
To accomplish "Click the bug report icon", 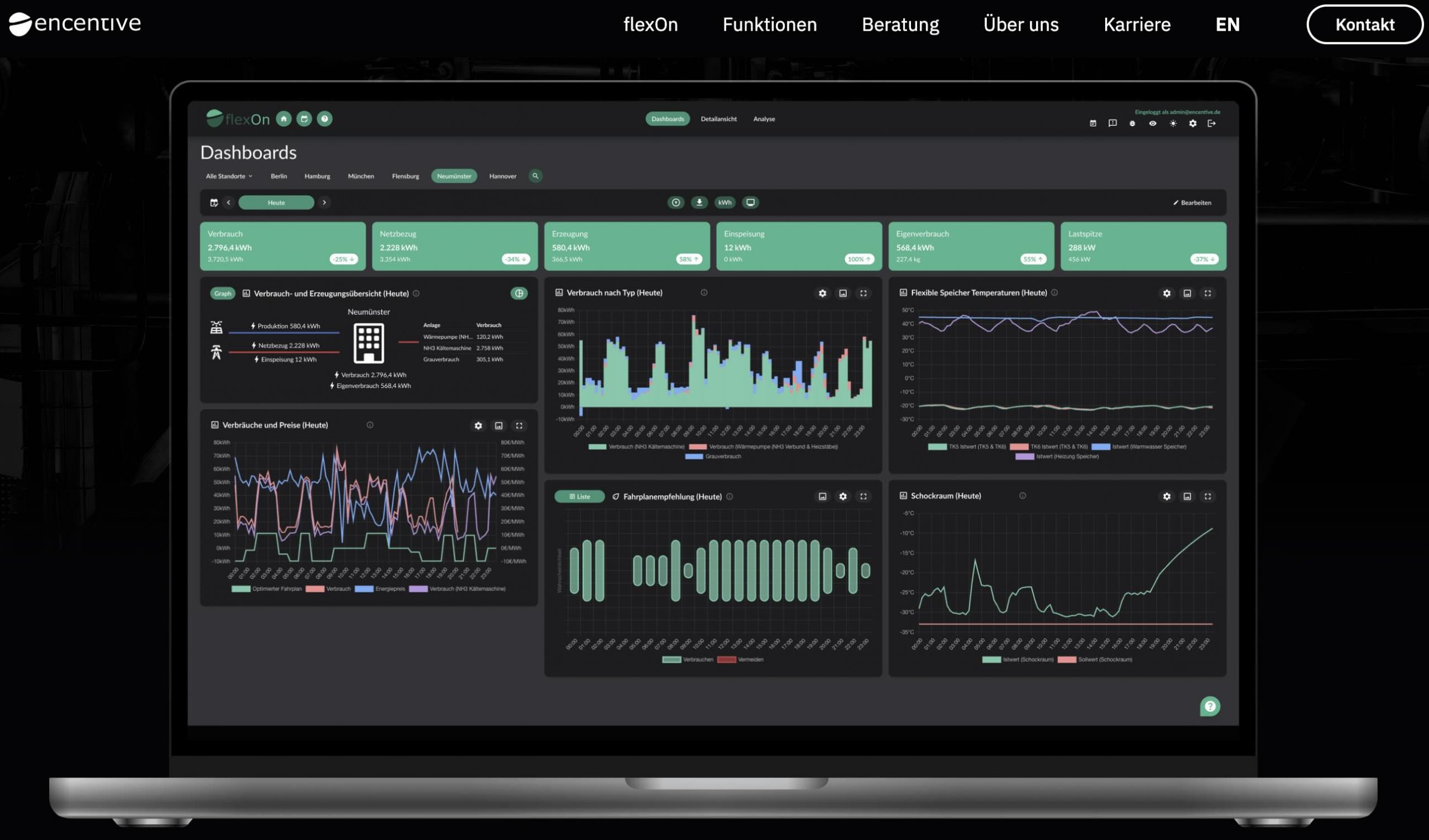I will (x=1133, y=123).
